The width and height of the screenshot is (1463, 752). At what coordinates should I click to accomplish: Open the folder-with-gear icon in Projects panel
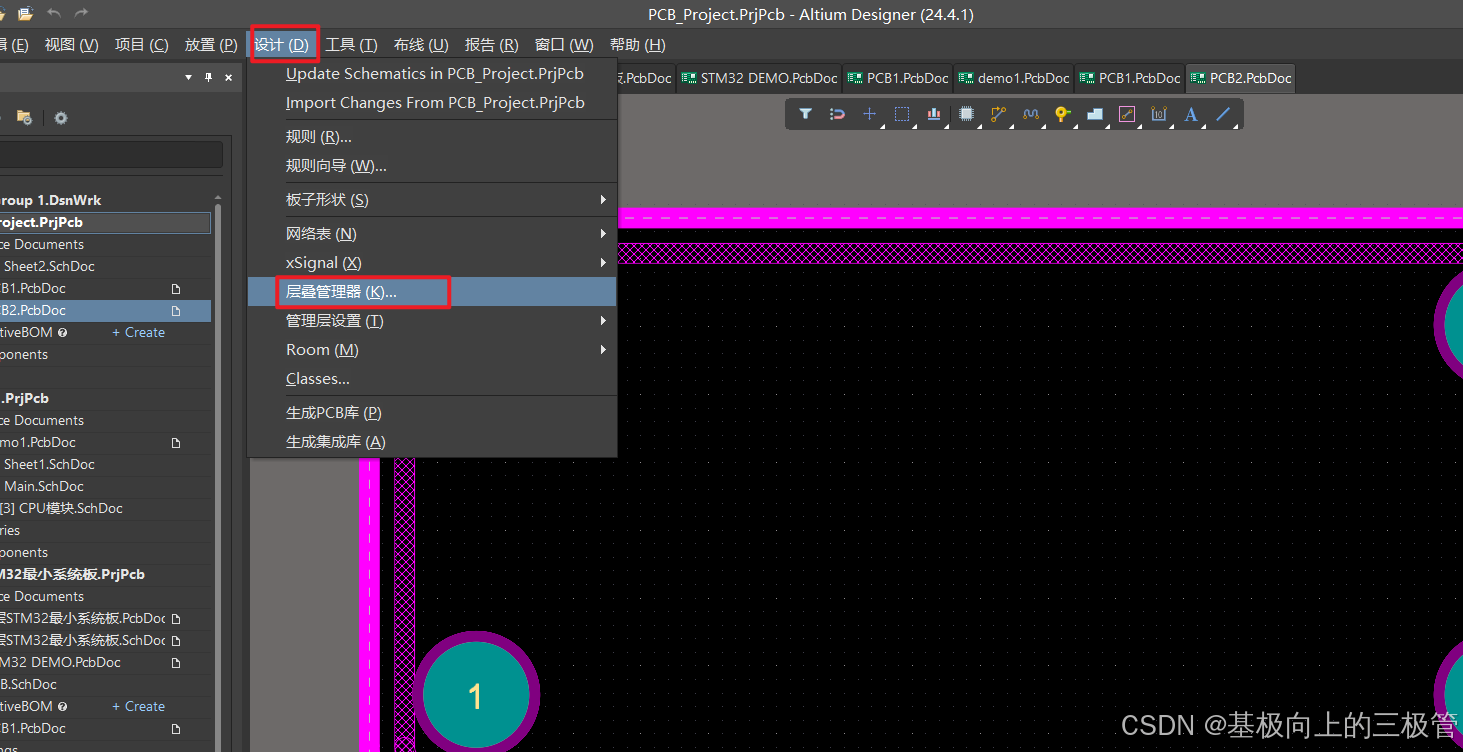[25, 118]
